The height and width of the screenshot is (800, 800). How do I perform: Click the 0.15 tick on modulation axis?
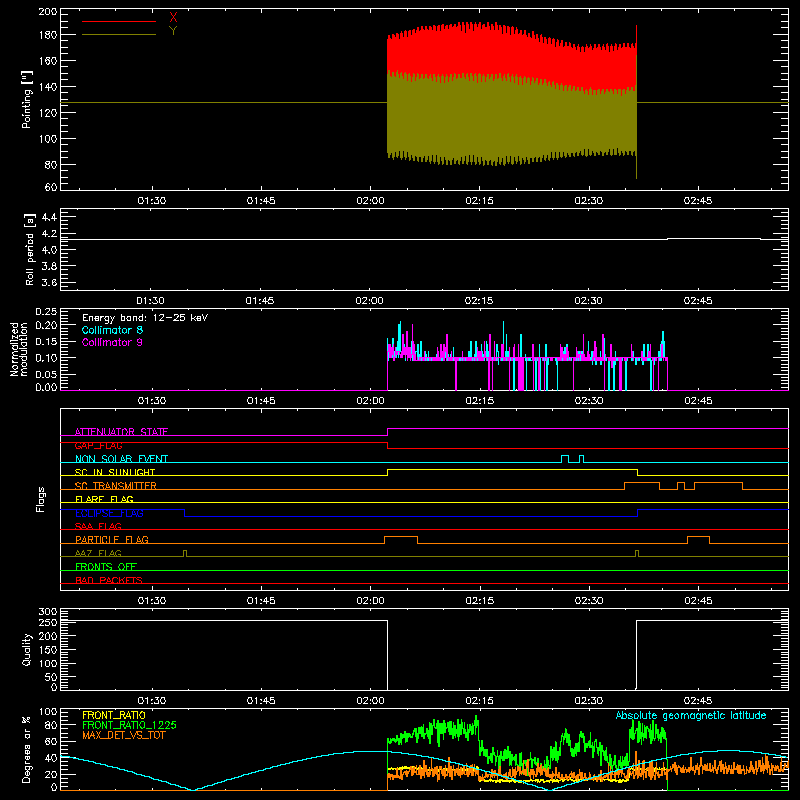46,341
